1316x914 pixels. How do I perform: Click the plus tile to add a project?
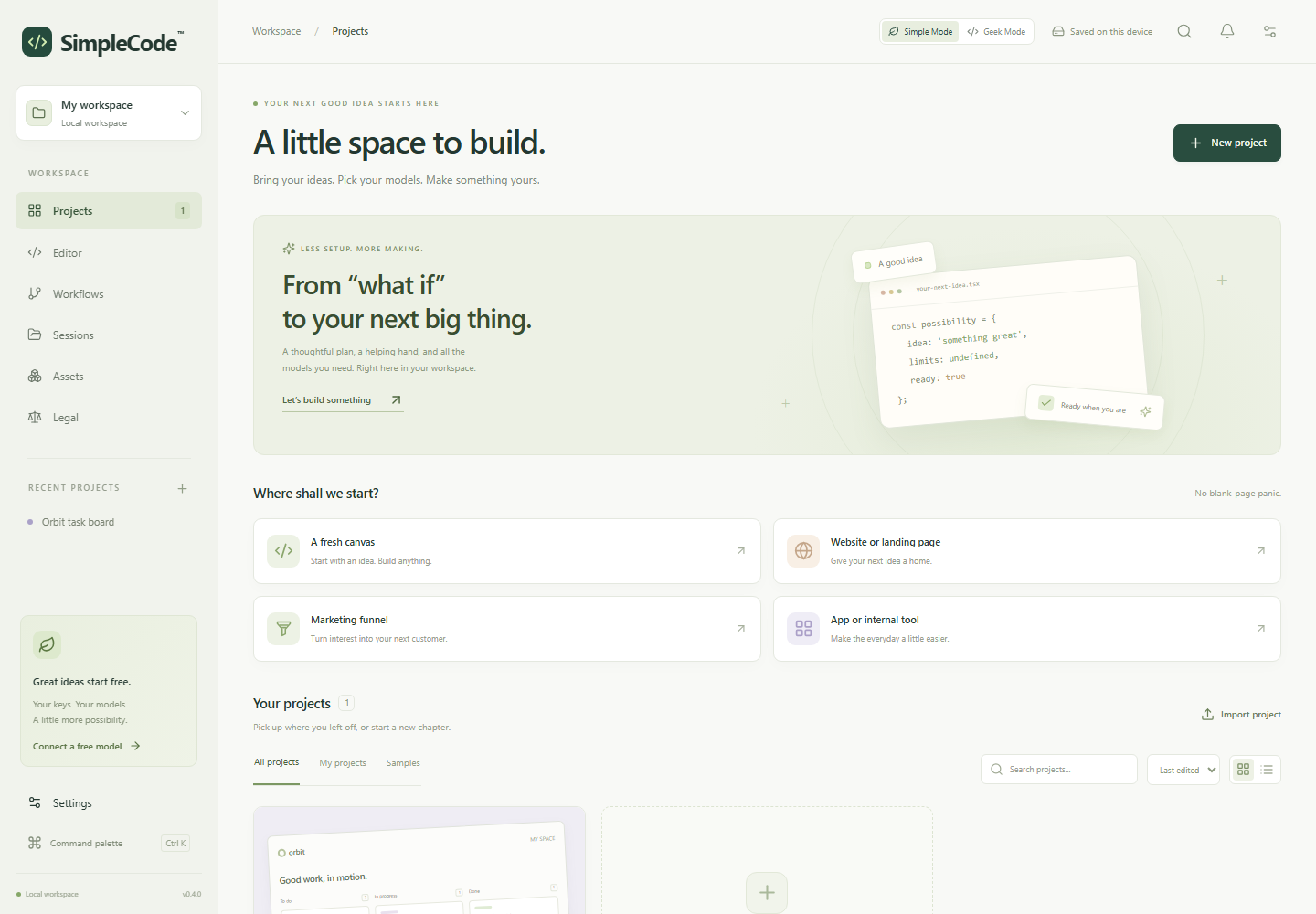point(767,892)
